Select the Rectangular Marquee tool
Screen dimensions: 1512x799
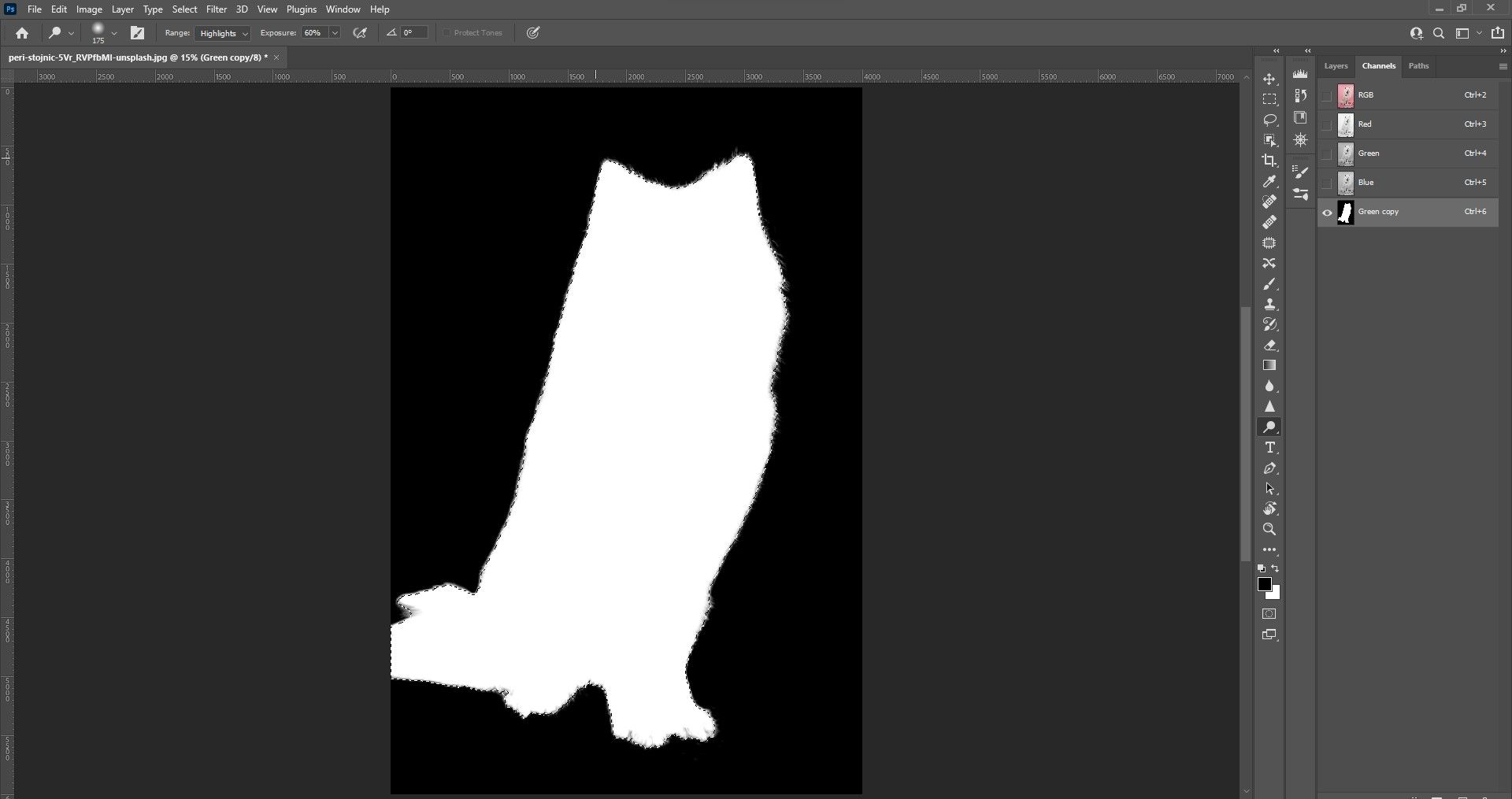pos(1269,99)
